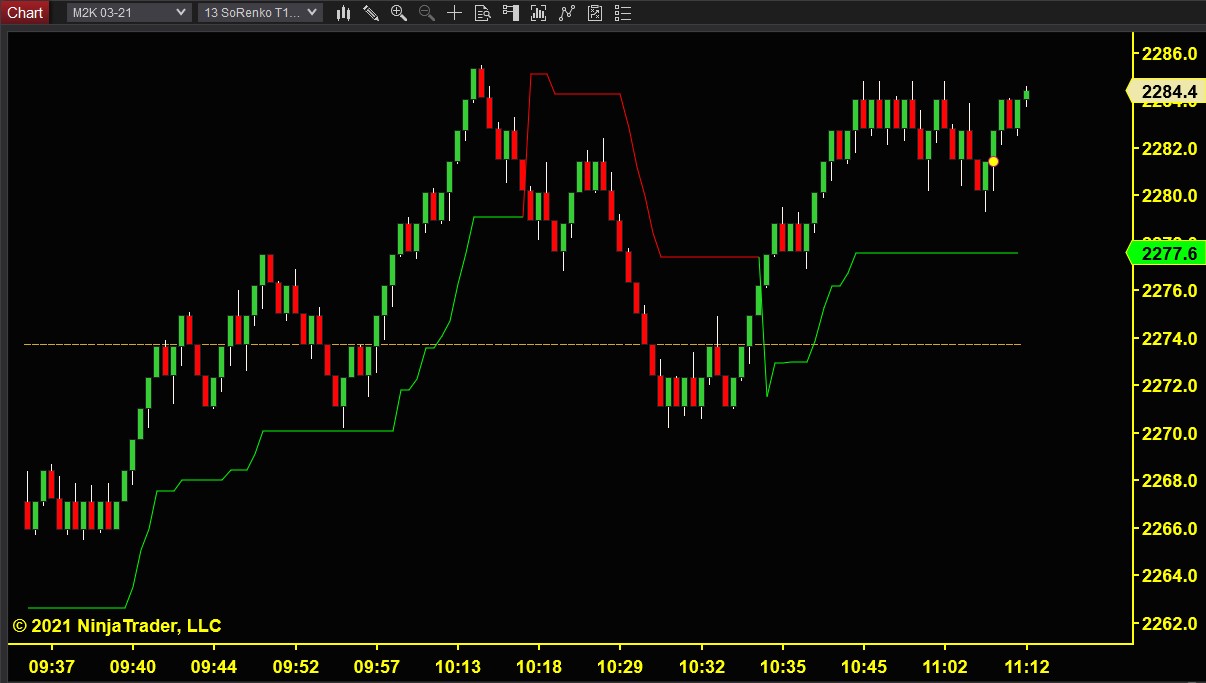The width and height of the screenshot is (1206, 683).
Task: Click the zoom in magnifier icon
Action: click(x=399, y=13)
